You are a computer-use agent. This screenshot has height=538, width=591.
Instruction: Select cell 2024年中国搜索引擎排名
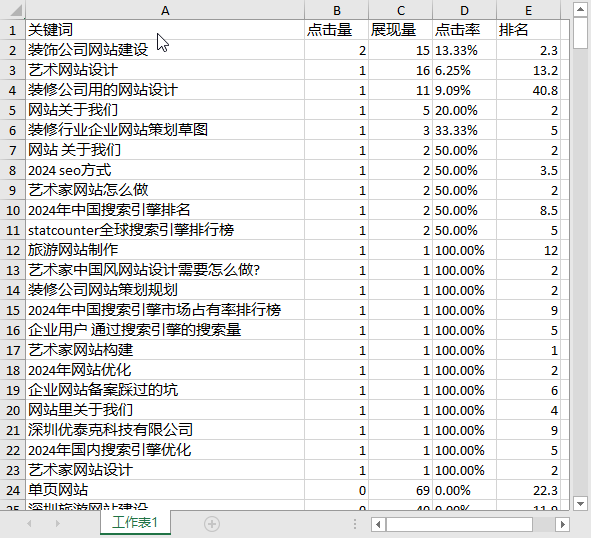coord(165,210)
